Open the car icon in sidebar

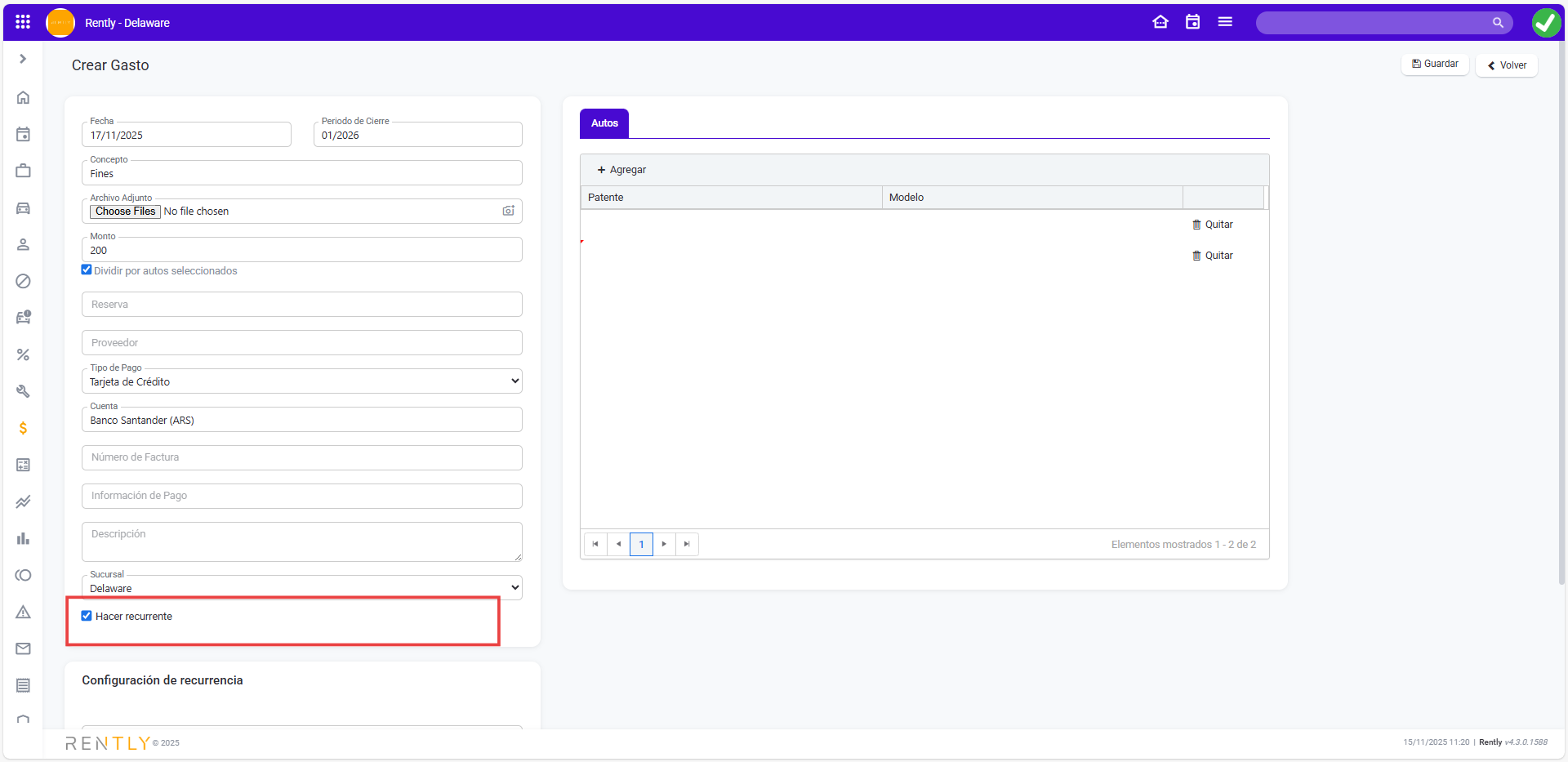[x=23, y=208]
